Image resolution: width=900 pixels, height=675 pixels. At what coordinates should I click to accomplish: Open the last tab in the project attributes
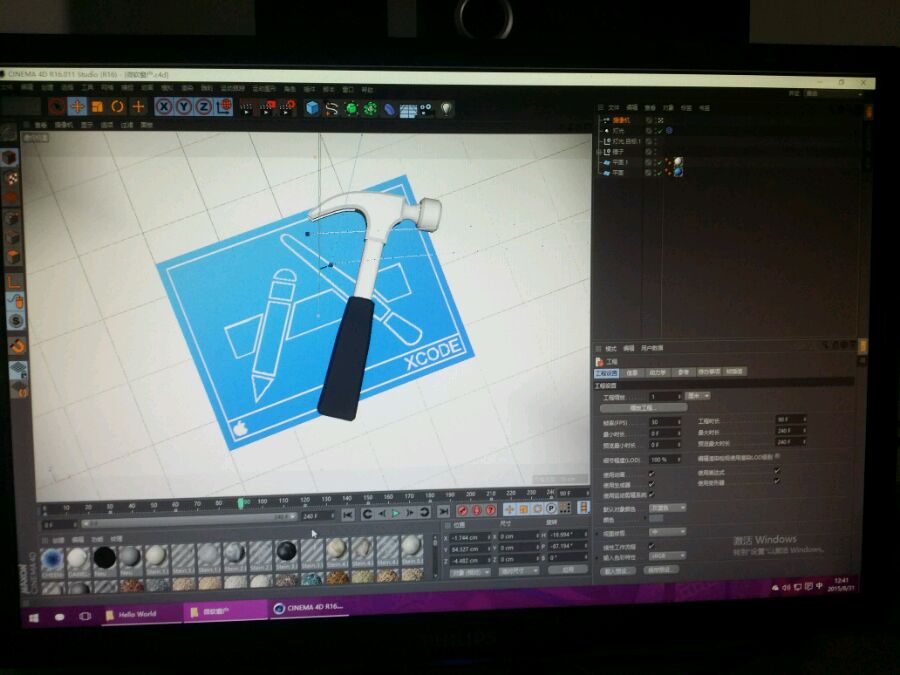[735, 371]
